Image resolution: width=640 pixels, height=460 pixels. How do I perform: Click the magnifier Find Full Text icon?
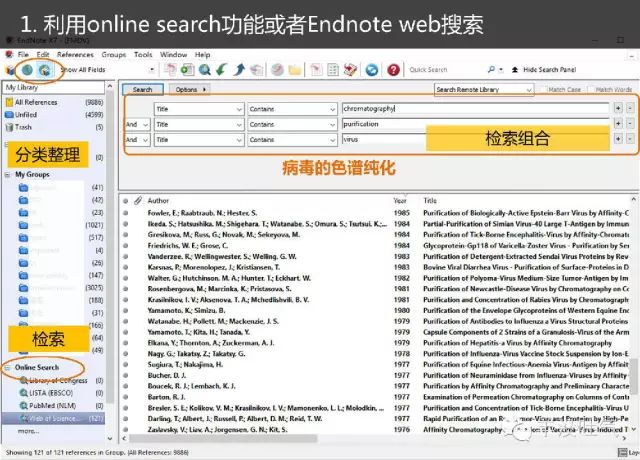(x=204, y=70)
